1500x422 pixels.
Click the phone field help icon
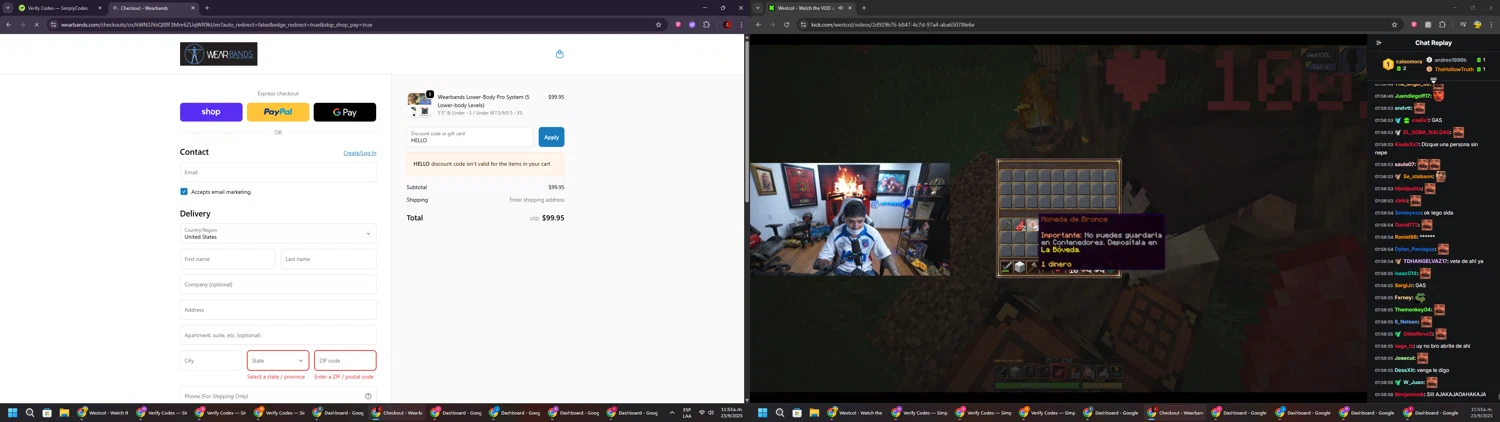tap(368, 396)
